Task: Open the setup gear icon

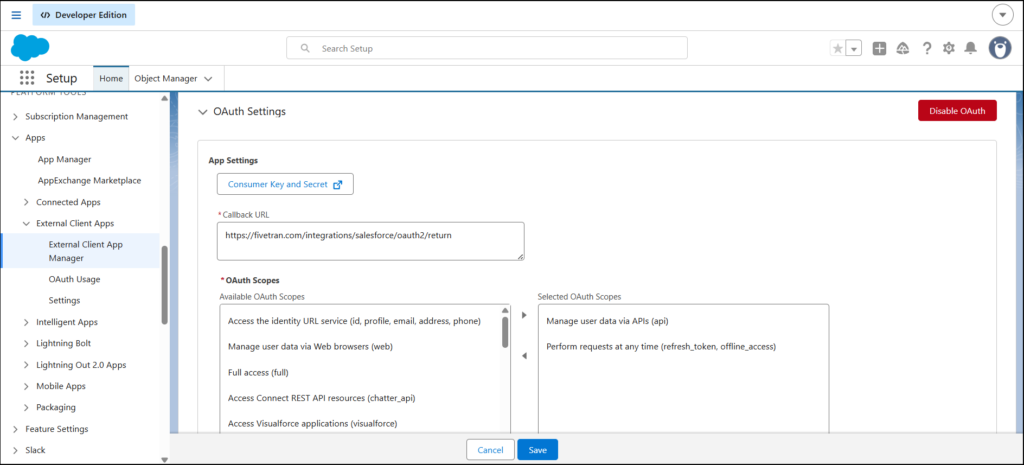Action: tap(948, 48)
